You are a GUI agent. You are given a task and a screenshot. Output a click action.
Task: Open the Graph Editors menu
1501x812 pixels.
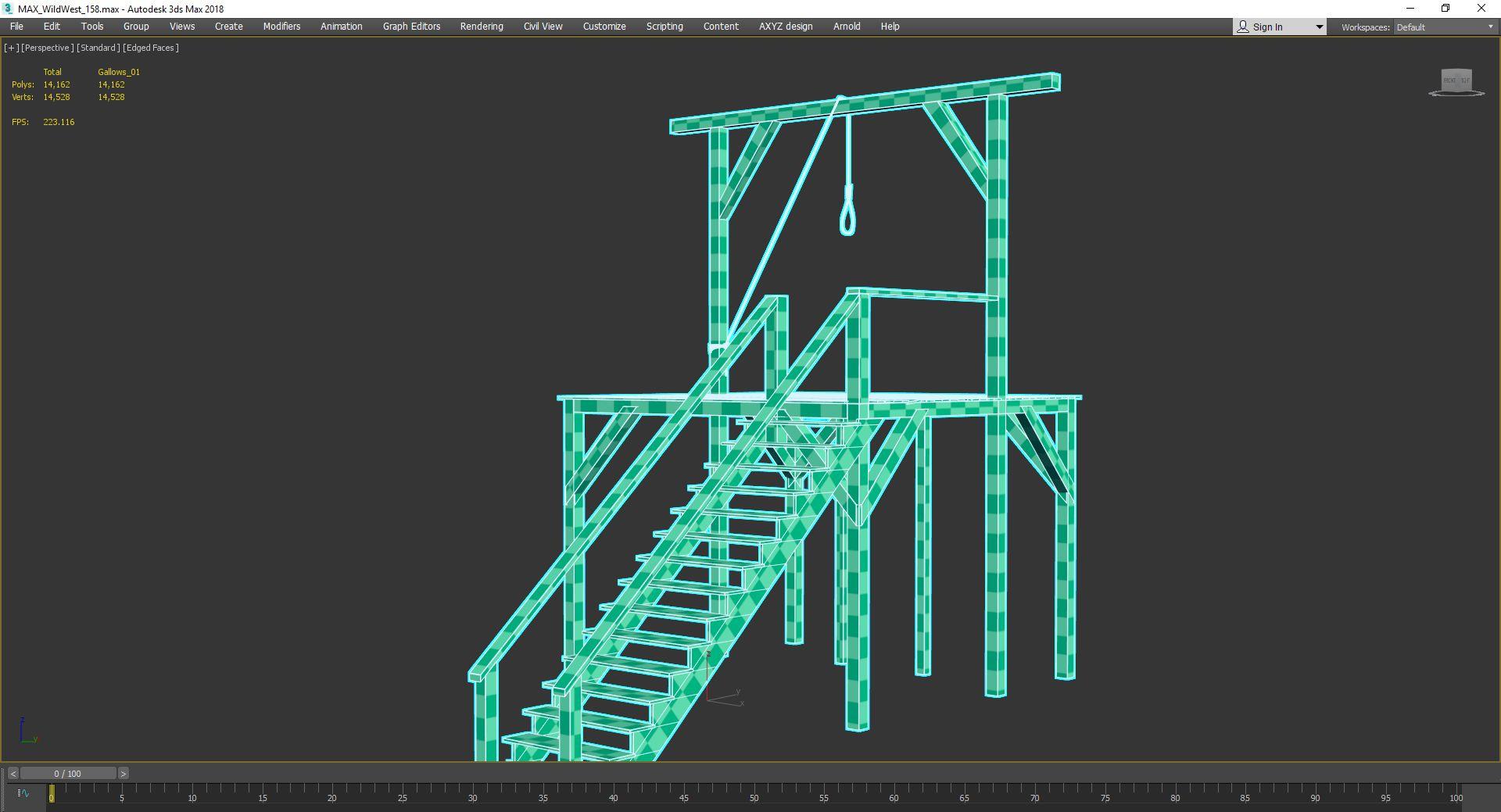pyautogui.click(x=411, y=27)
